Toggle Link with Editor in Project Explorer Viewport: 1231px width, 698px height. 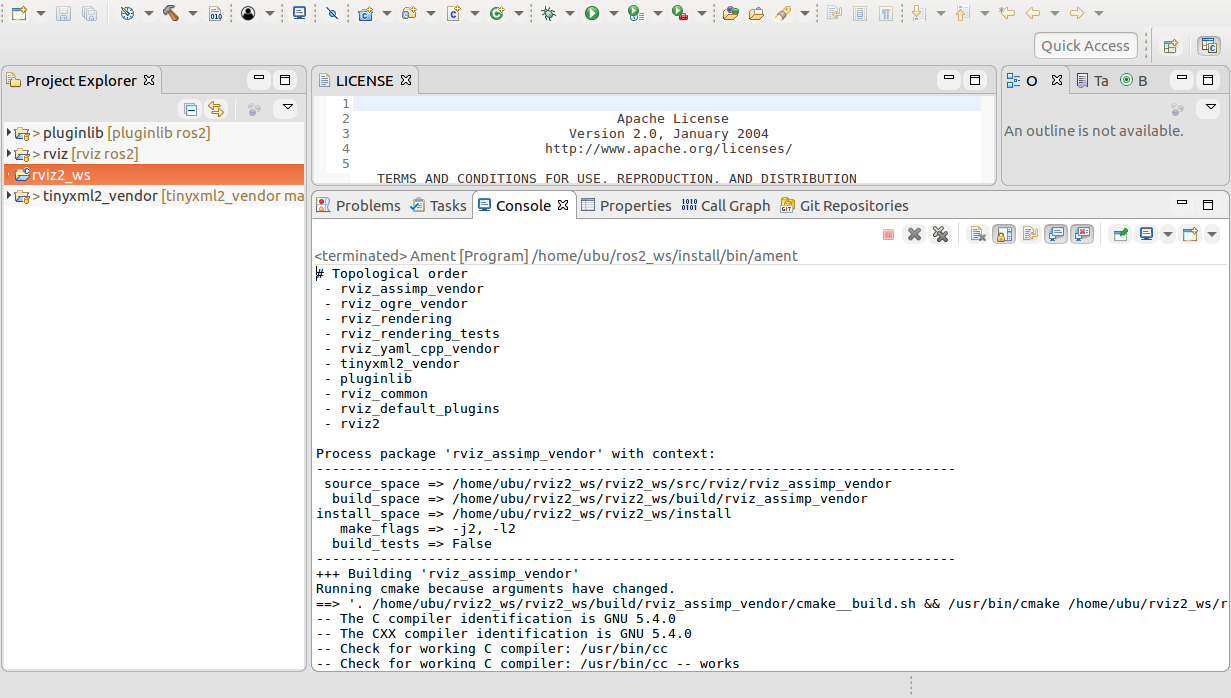(x=215, y=109)
